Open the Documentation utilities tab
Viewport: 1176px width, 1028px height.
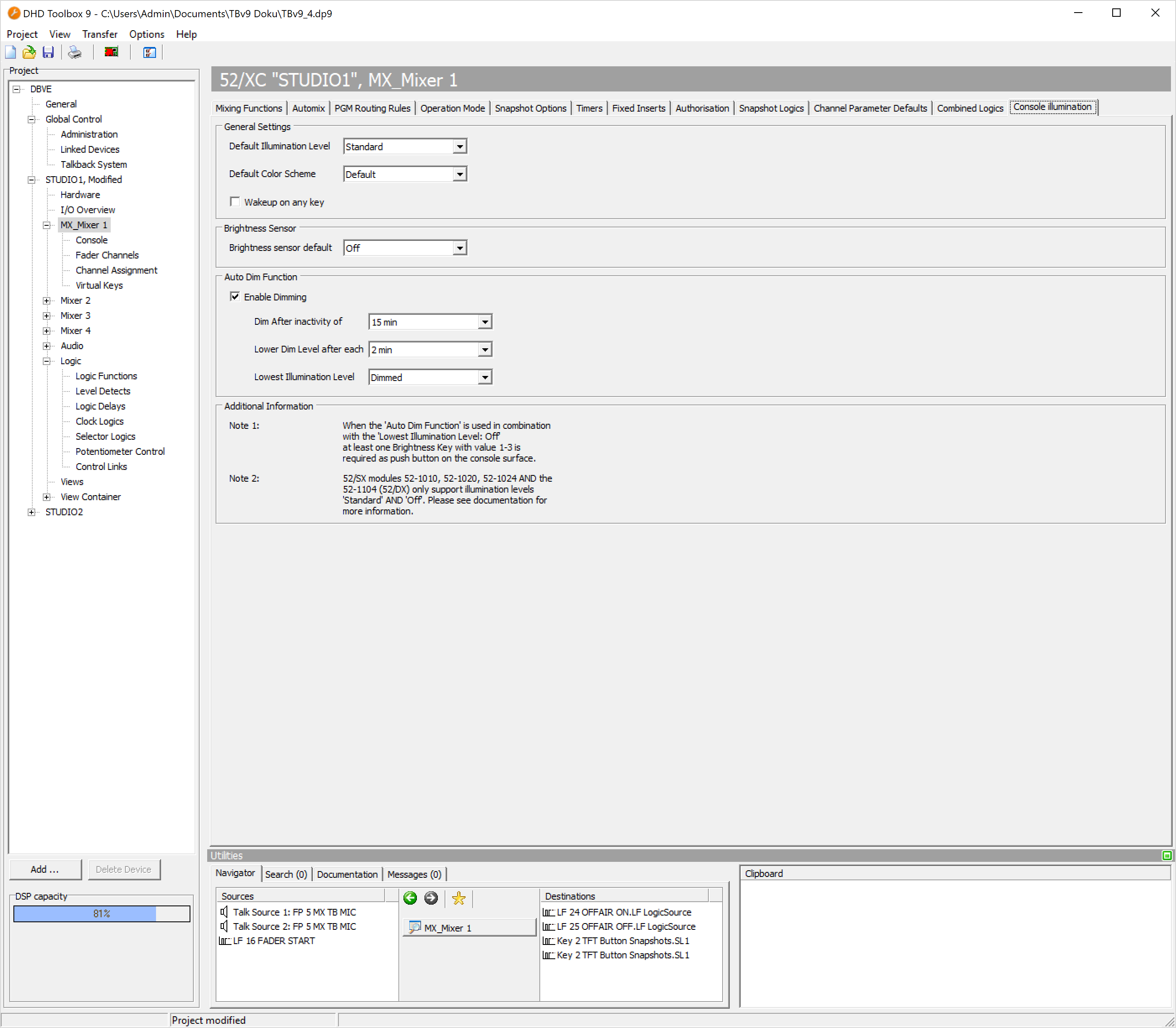[347, 874]
